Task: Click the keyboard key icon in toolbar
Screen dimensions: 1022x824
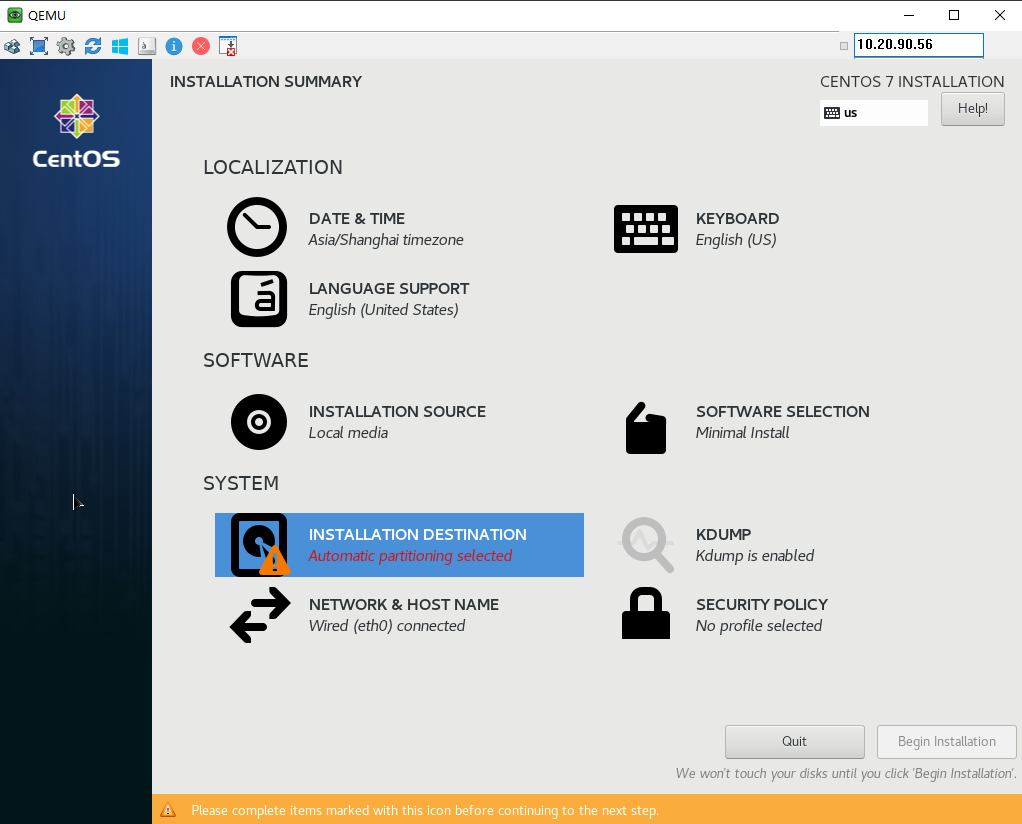Action: tap(147, 46)
